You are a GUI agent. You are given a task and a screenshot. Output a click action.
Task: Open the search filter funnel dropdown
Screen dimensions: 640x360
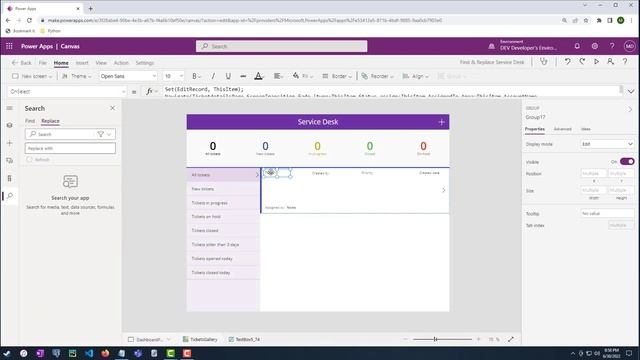click(x=104, y=134)
